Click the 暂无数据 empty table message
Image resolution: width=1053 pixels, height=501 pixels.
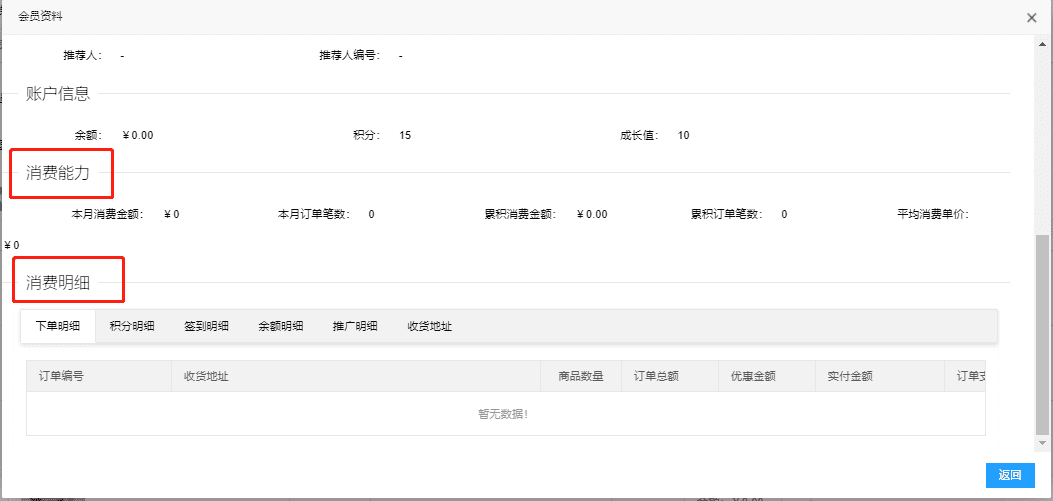pyautogui.click(x=503, y=414)
